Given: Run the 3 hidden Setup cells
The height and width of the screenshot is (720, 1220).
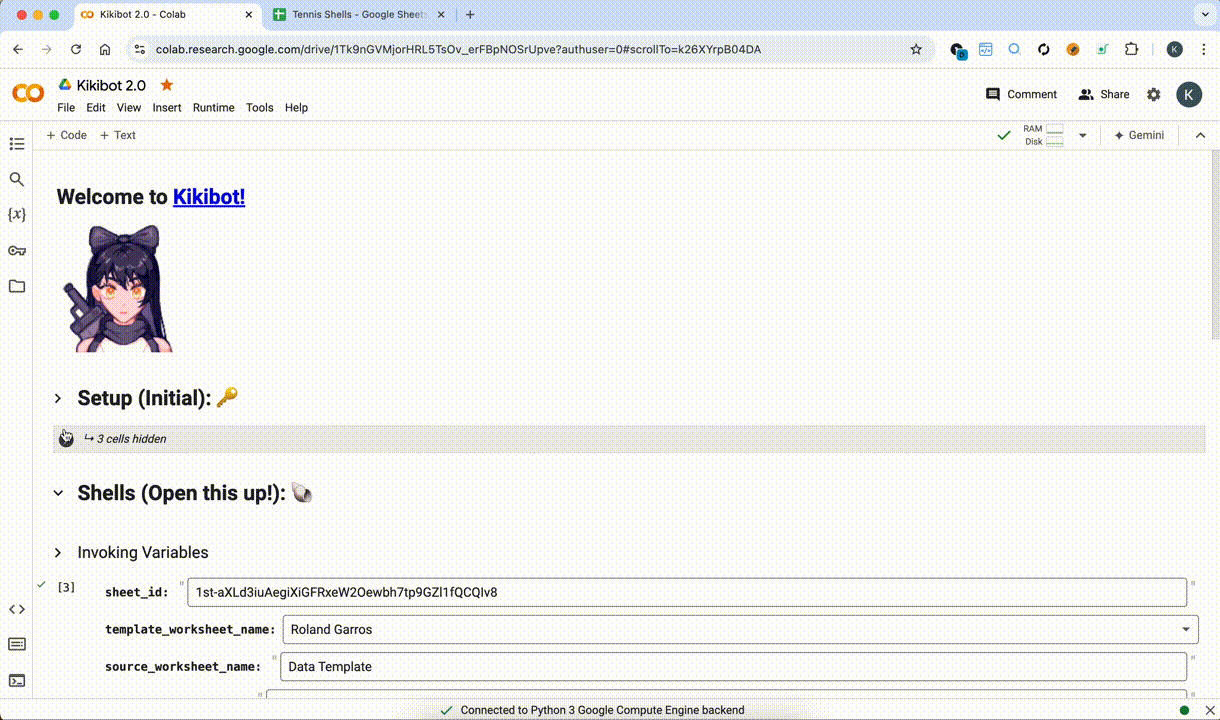Looking at the screenshot, I should coord(66,438).
